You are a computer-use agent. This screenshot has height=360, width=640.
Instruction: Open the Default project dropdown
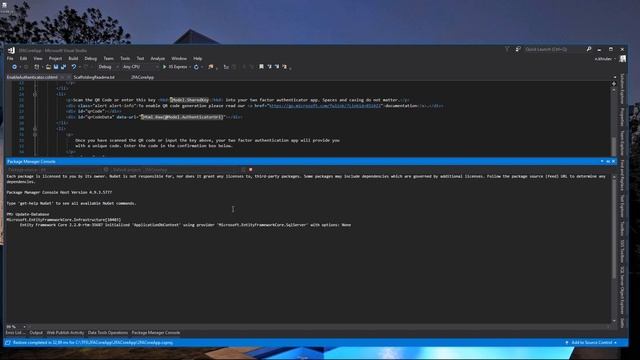[176, 169]
